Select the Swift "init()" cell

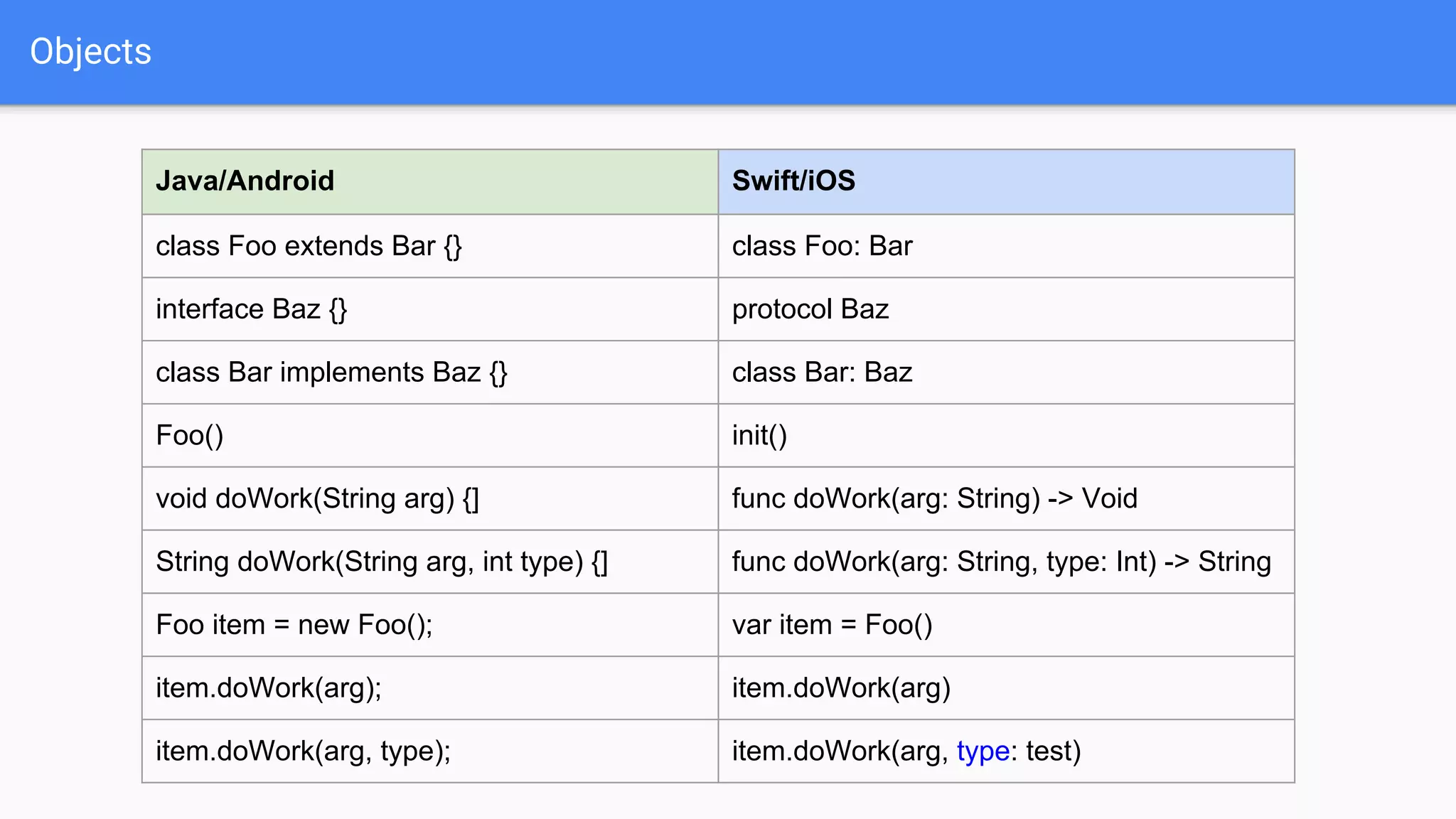coord(759,436)
